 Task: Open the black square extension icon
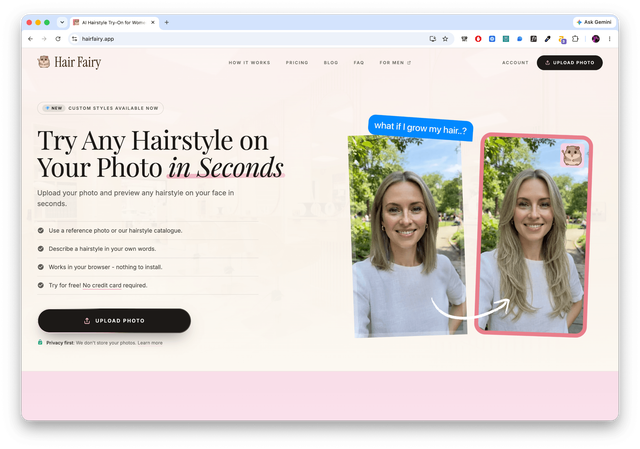[533, 39]
